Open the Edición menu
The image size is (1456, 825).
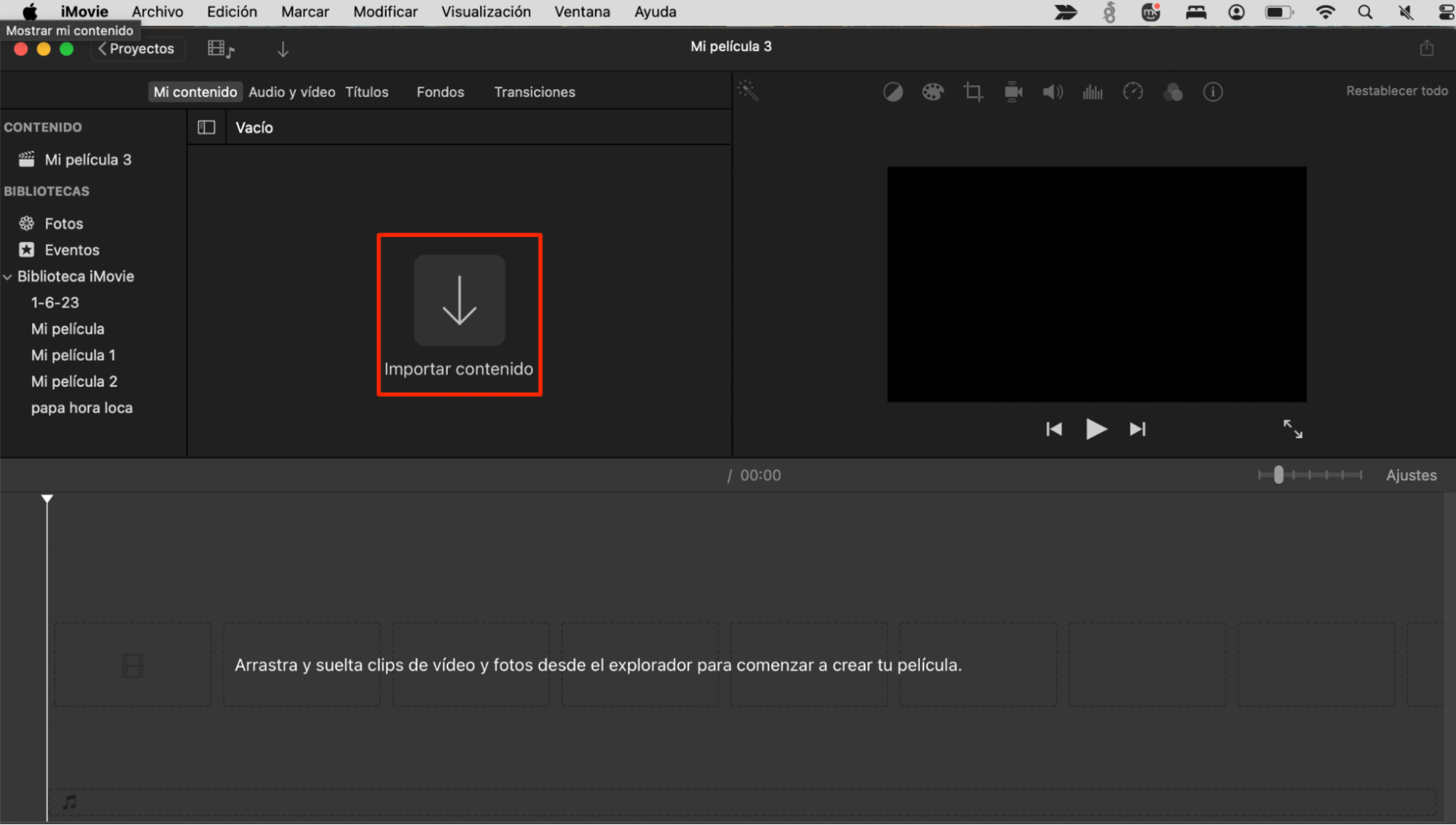tap(232, 12)
